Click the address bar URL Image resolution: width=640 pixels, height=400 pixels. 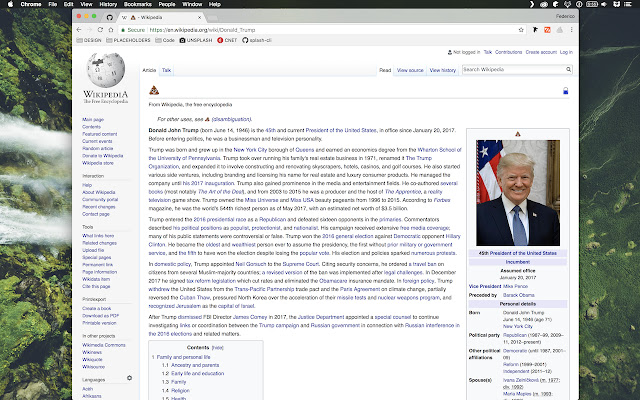[x=202, y=30]
